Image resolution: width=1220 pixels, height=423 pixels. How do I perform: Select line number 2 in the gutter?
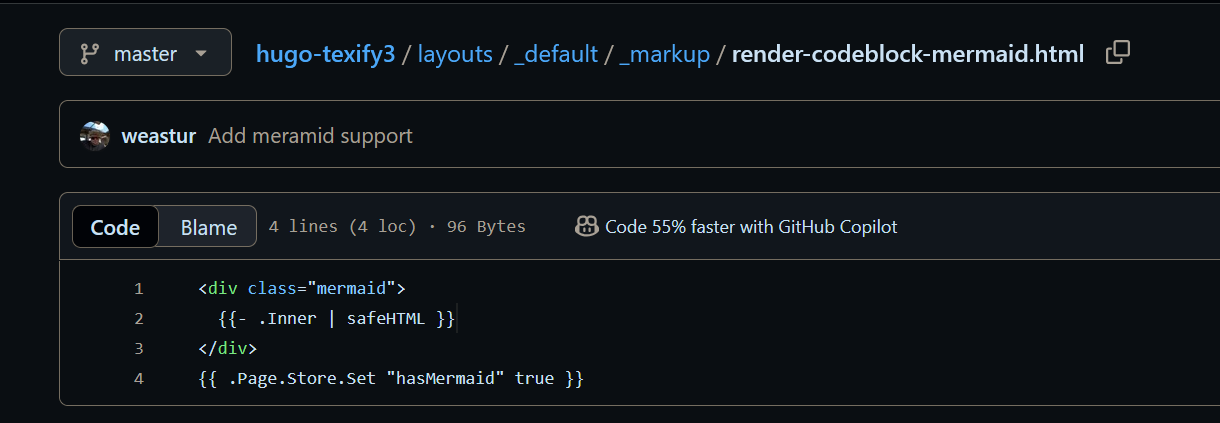click(139, 319)
